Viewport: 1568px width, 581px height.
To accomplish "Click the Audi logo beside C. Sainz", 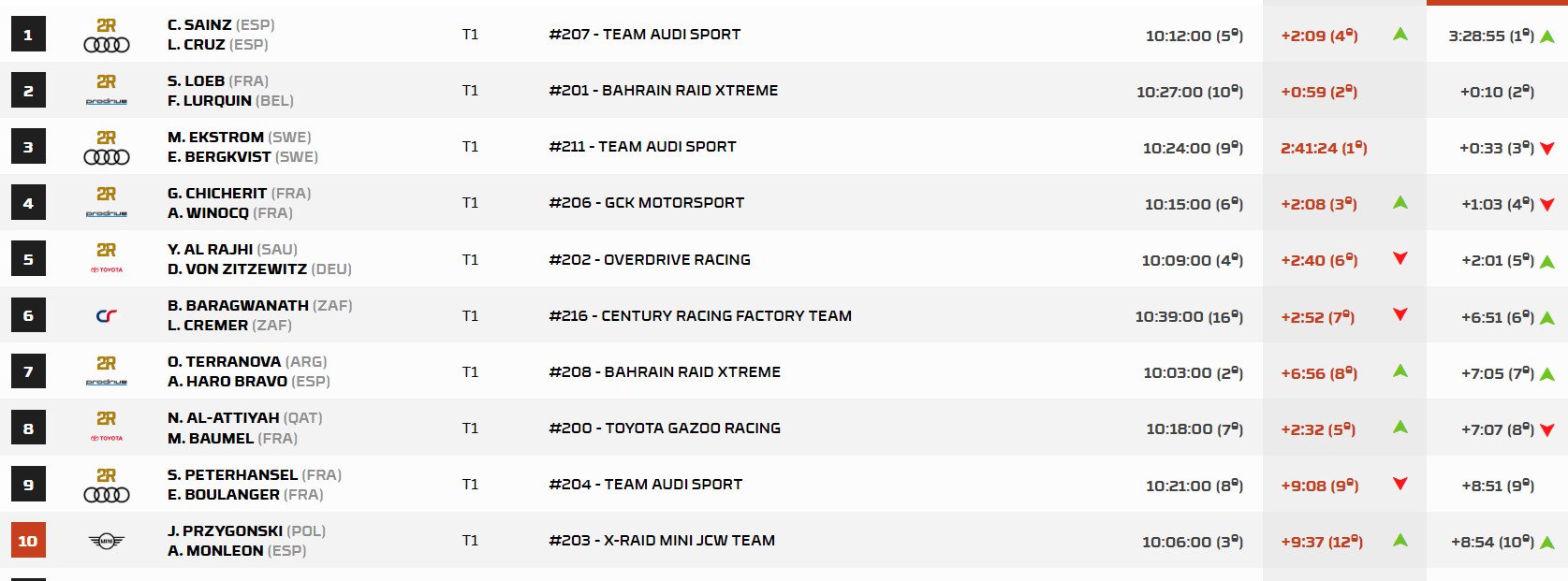I will 107,44.
